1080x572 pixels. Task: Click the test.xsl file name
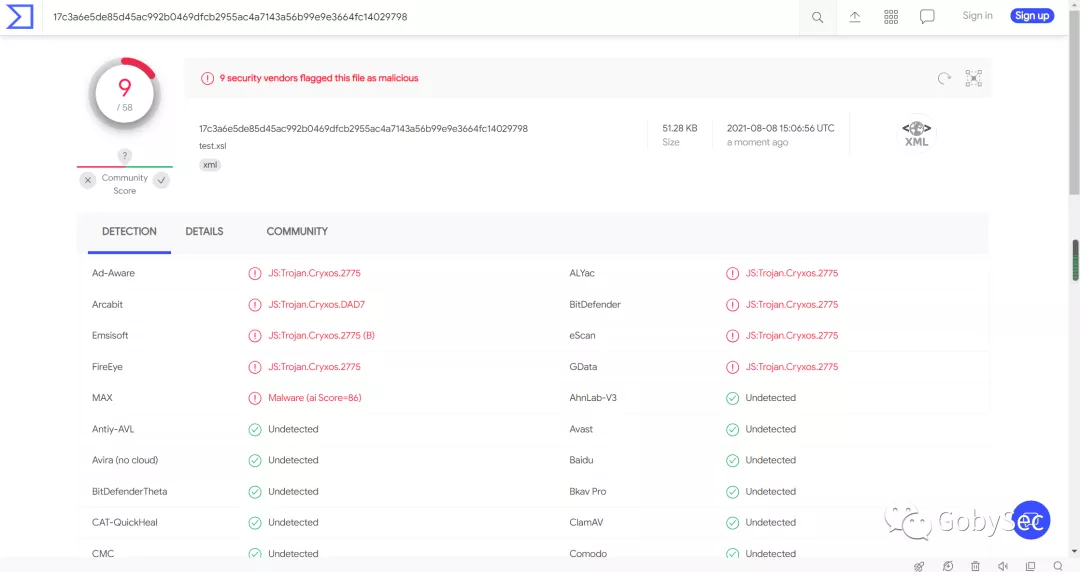point(212,146)
